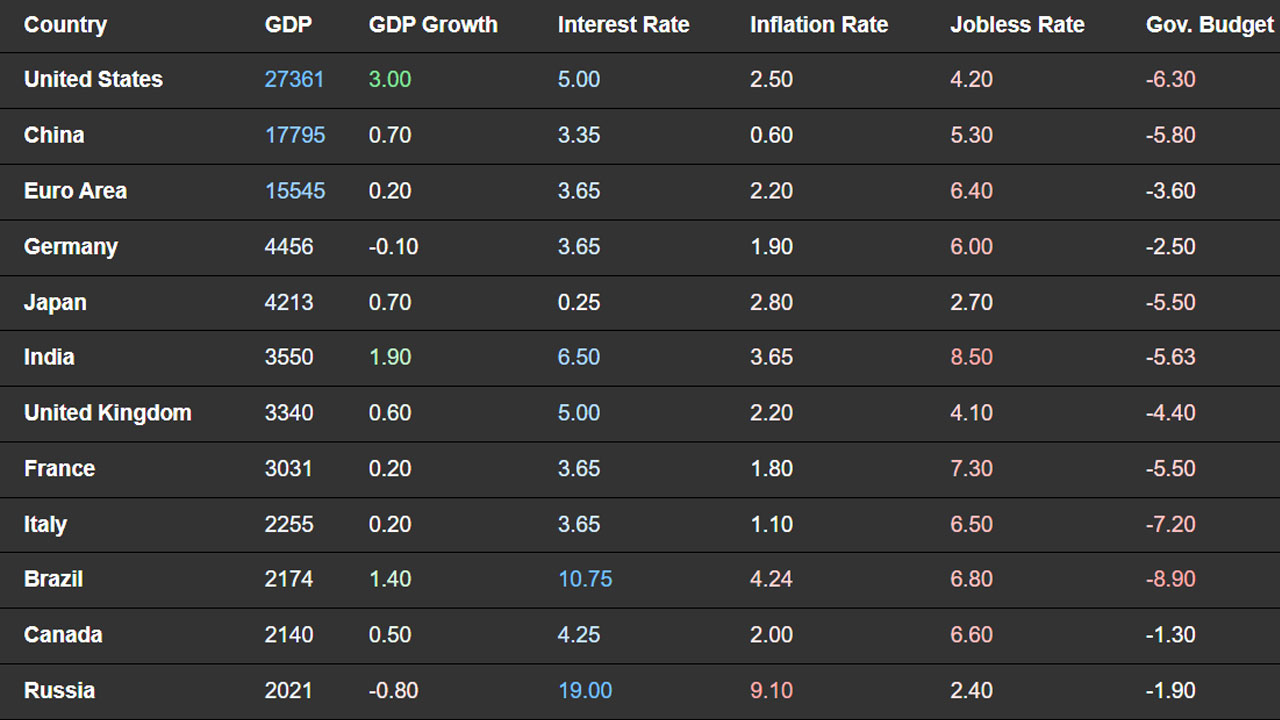Click United Kingdom government budget -4.40

[1171, 413]
